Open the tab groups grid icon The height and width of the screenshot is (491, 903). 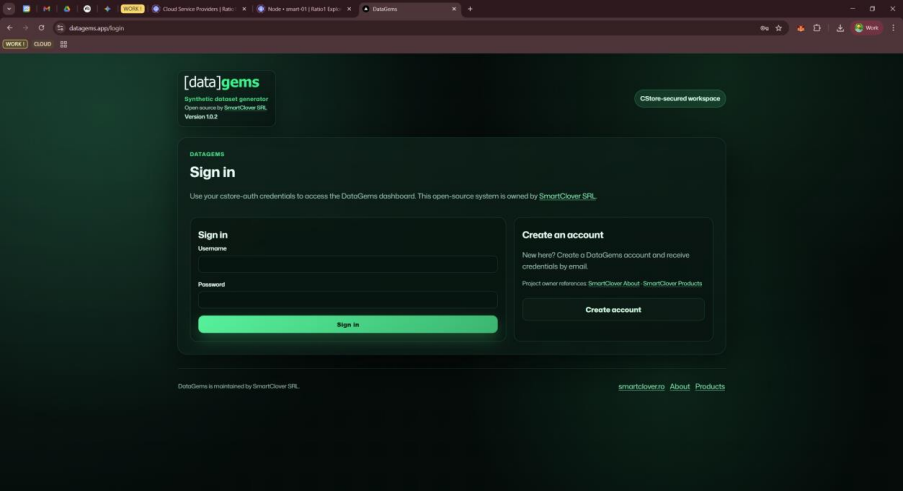[x=63, y=44]
